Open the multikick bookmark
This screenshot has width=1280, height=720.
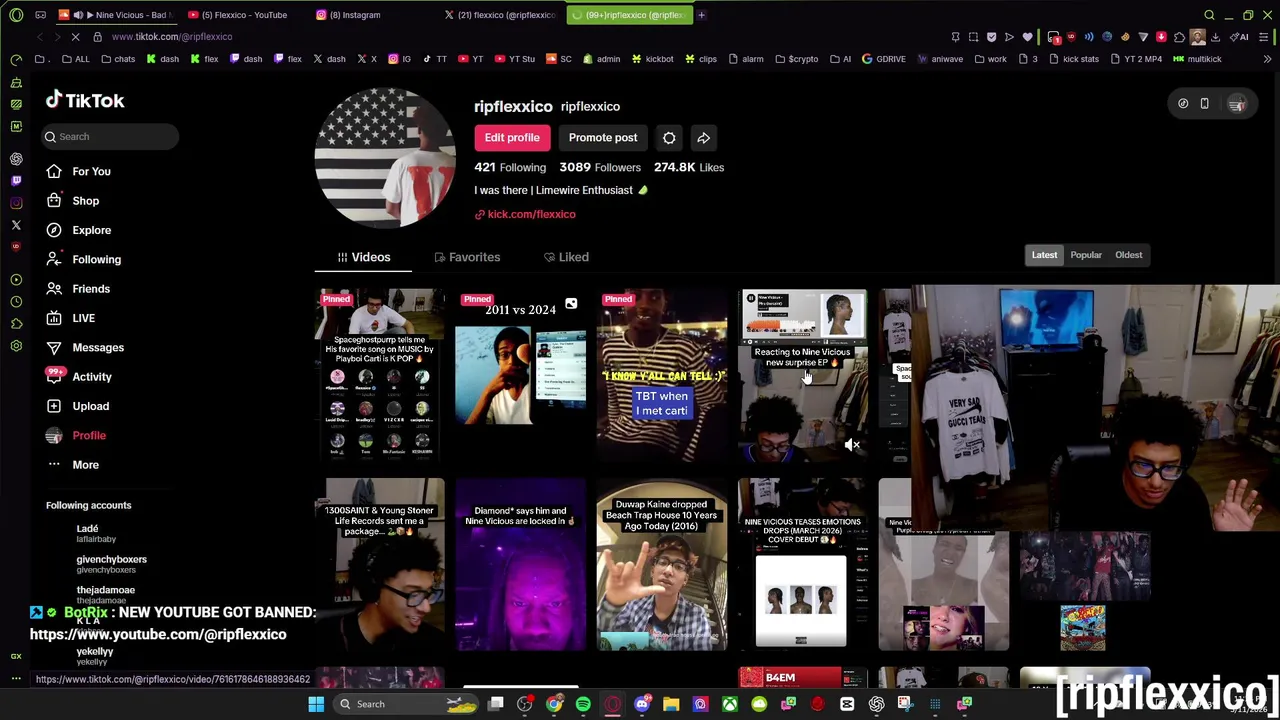[1197, 59]
